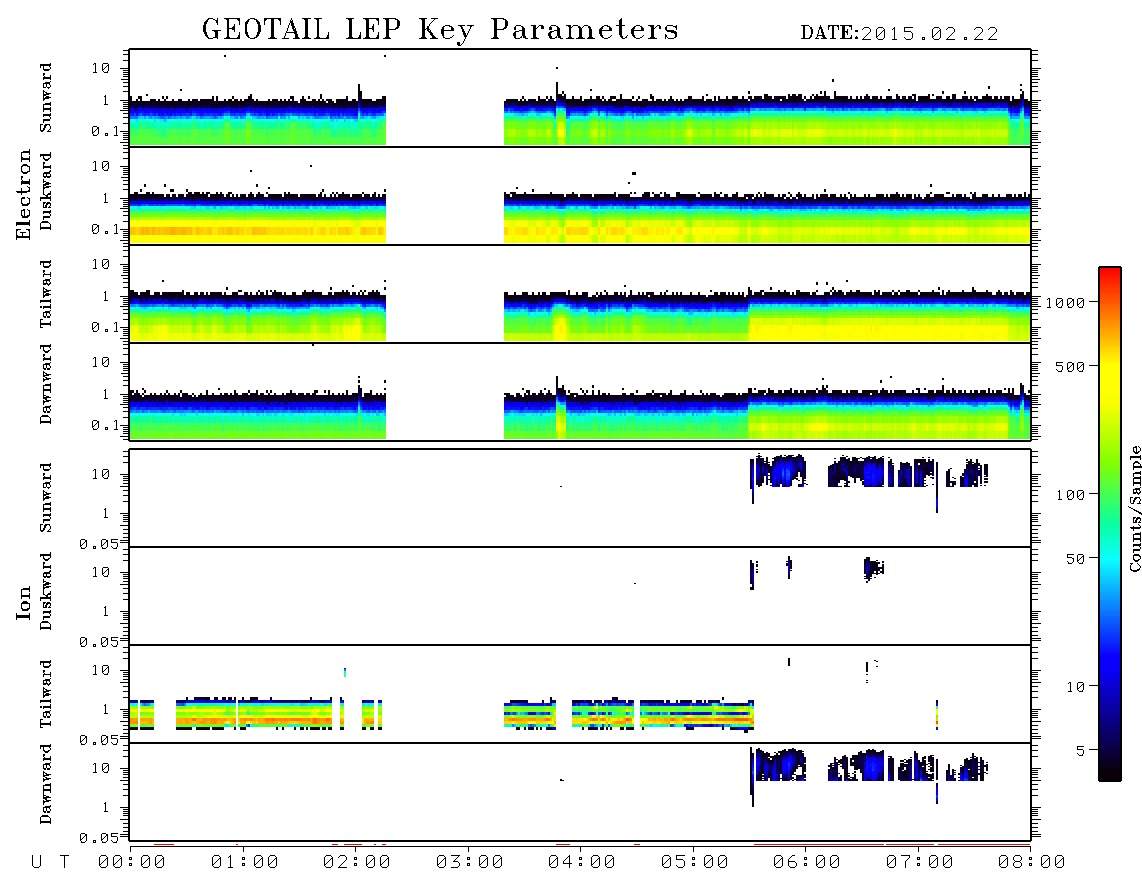Select the Electron Dawnward panel label
The width and height of the screenshot is (1142, 880).
pyautogui.click(x=46, y=384)
